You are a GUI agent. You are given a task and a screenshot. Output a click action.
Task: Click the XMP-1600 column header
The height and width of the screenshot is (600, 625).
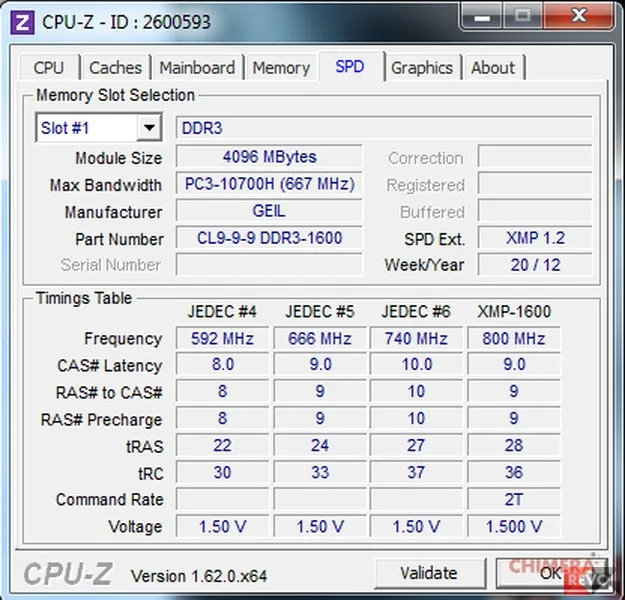[x=514, y=312]
